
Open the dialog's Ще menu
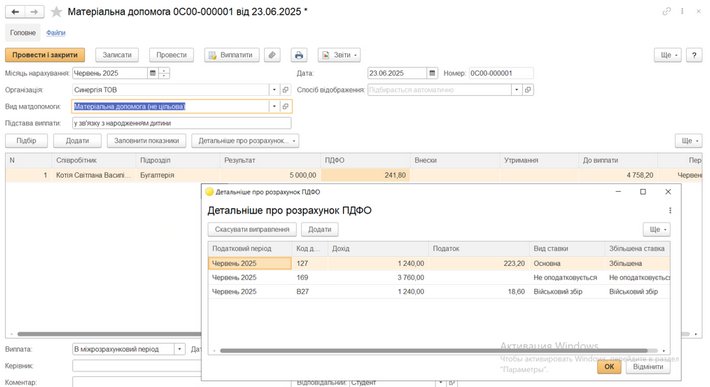(657, 229)
